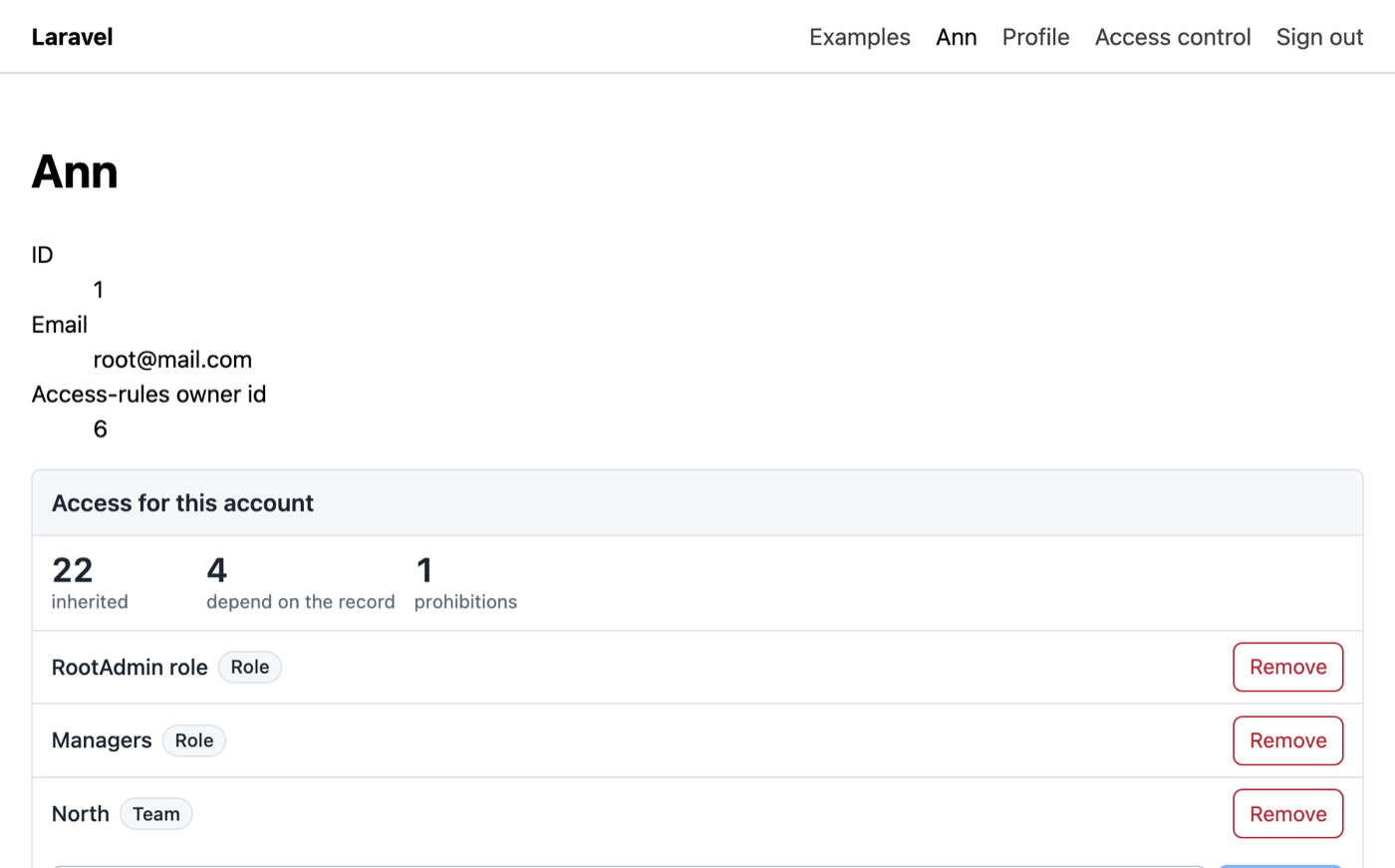Click the 1 prohibitions stat

point(465,583)
